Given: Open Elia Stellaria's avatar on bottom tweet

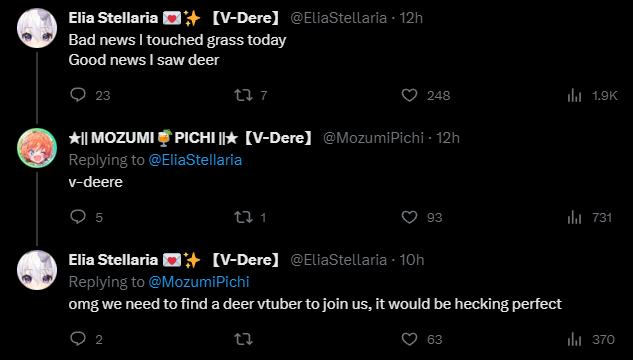Looking at the screenshot, I should (x=37, y=270).
